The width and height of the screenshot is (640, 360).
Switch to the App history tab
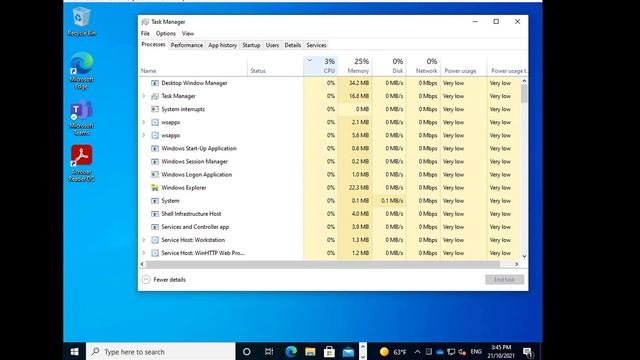pyautogui.click(x=222, y=45)
